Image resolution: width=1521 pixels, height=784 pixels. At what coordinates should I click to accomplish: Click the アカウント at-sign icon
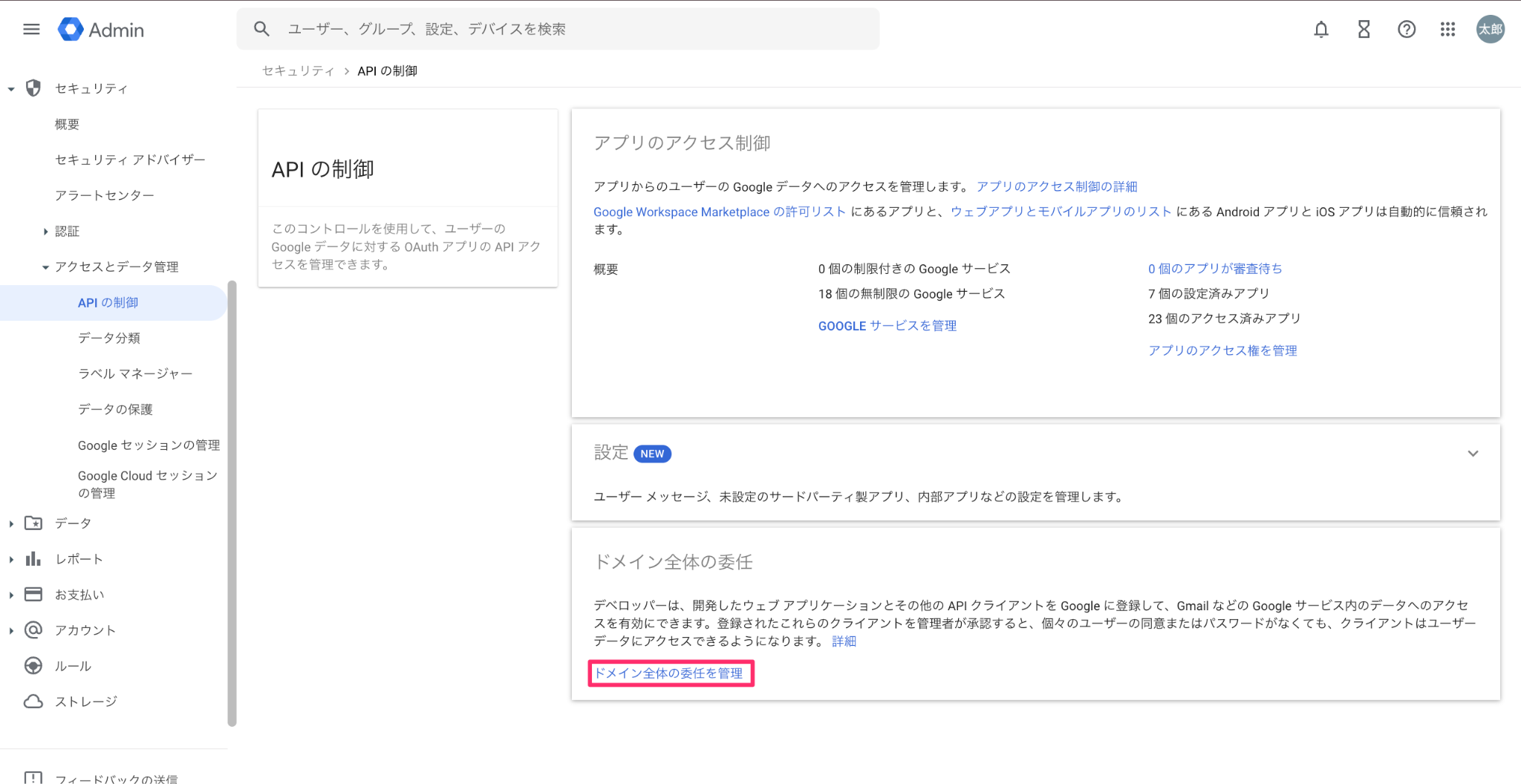coord(33,630)
